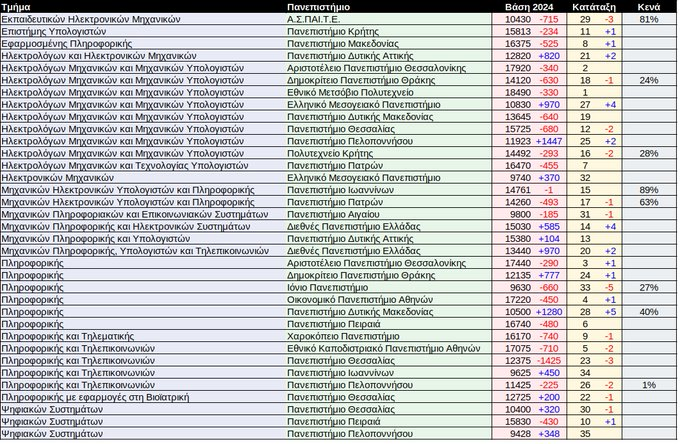Click base score 15030
680x444 pixels.
point(518,226)
